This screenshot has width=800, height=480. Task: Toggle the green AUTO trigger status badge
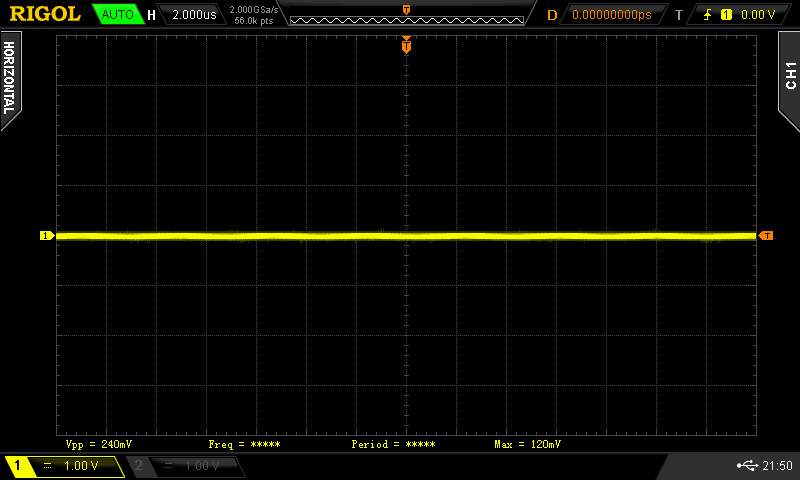(117, 15)
